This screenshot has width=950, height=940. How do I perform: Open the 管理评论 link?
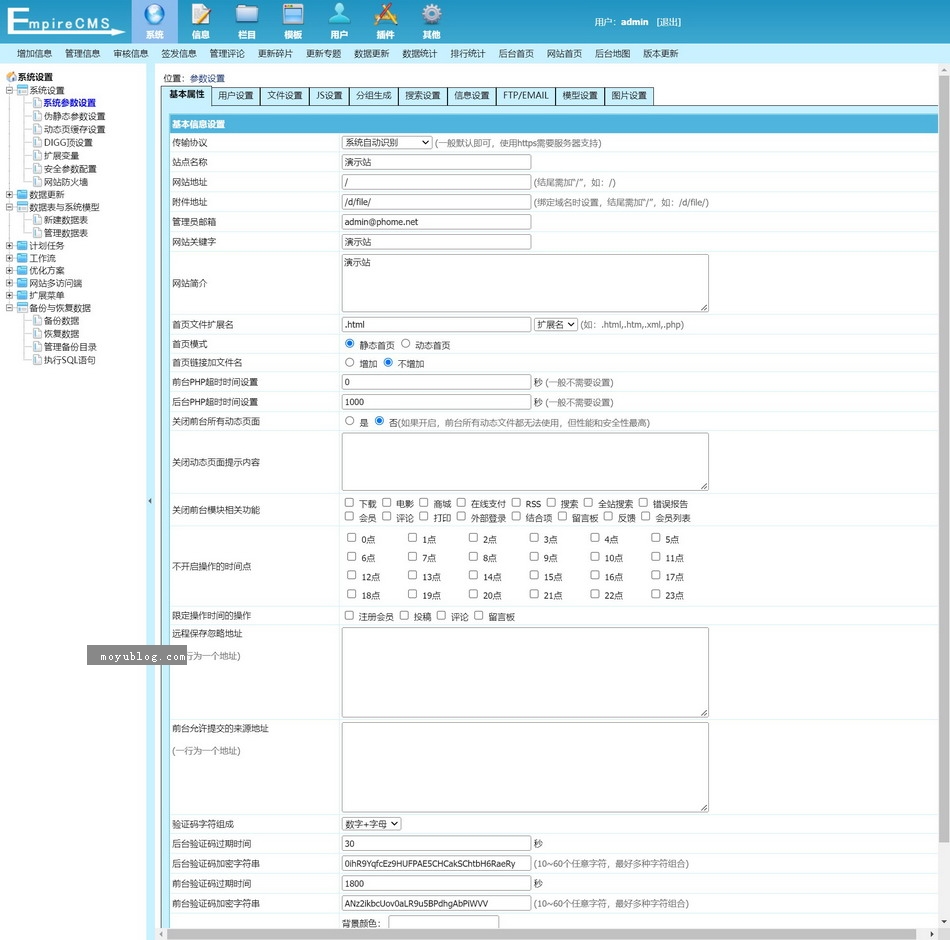click(x=227, y=53)
